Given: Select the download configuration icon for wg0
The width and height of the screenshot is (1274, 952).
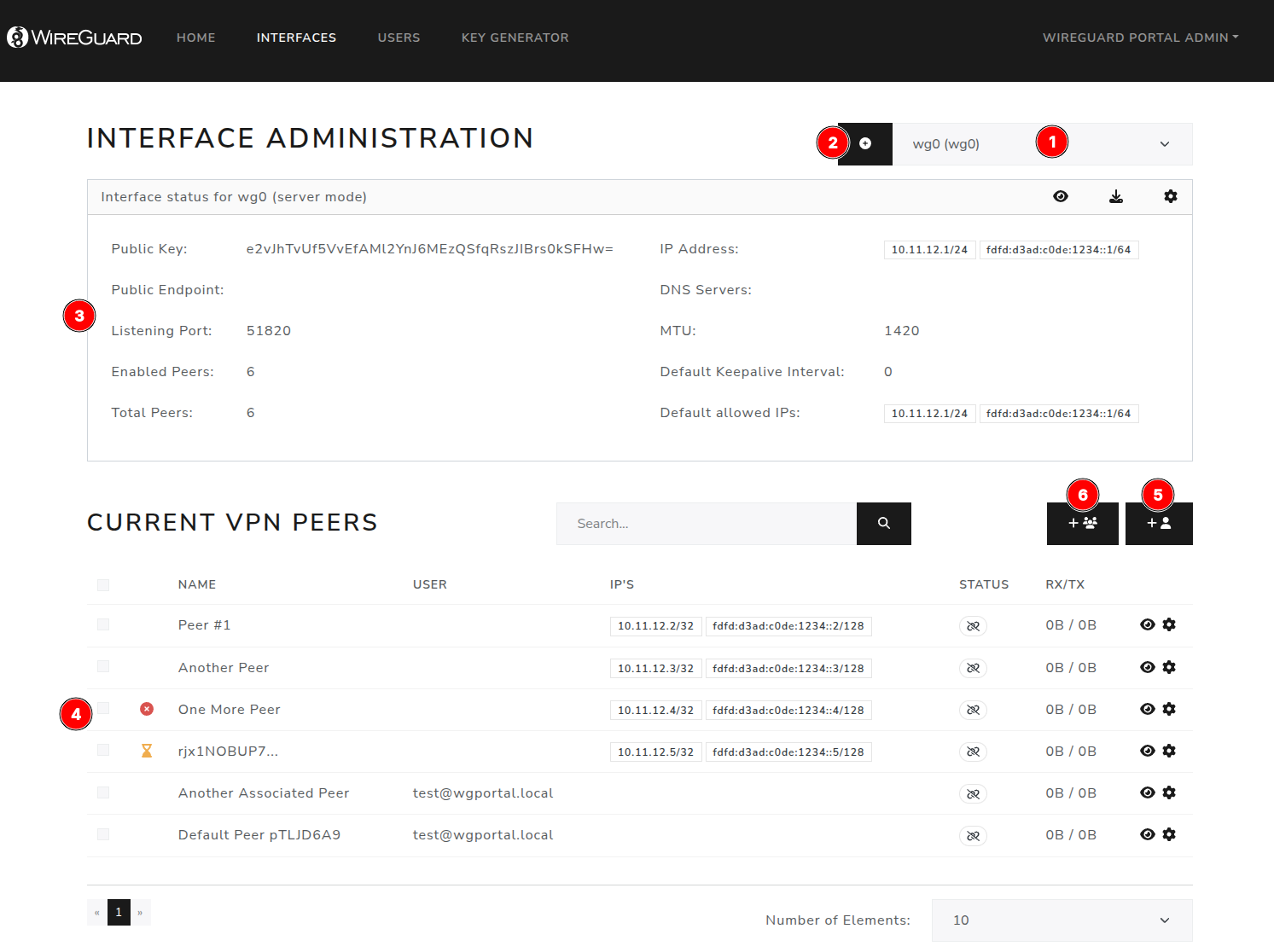Looking at the screenshot, I should pos(1116,196).
